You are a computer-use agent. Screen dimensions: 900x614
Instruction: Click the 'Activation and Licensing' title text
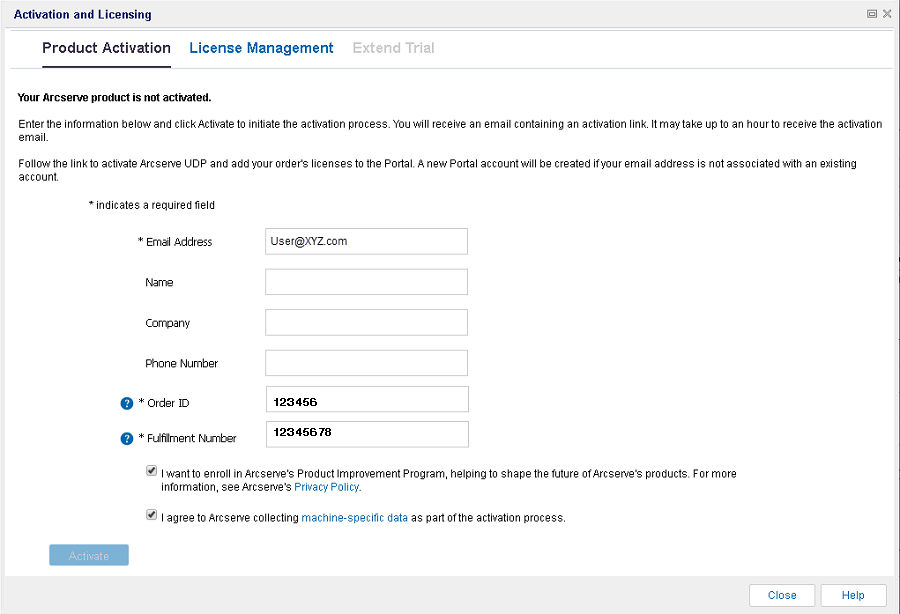[83, 14]
